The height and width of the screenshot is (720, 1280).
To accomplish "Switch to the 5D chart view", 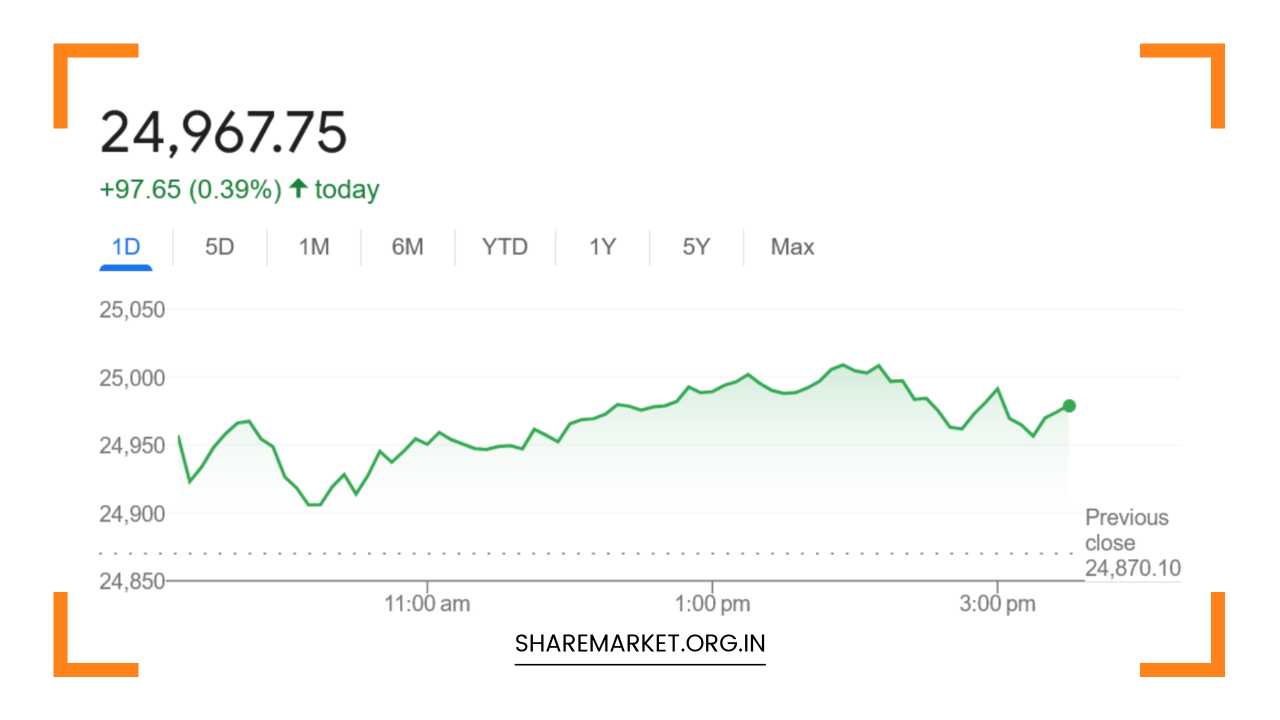I will point(219,247).
